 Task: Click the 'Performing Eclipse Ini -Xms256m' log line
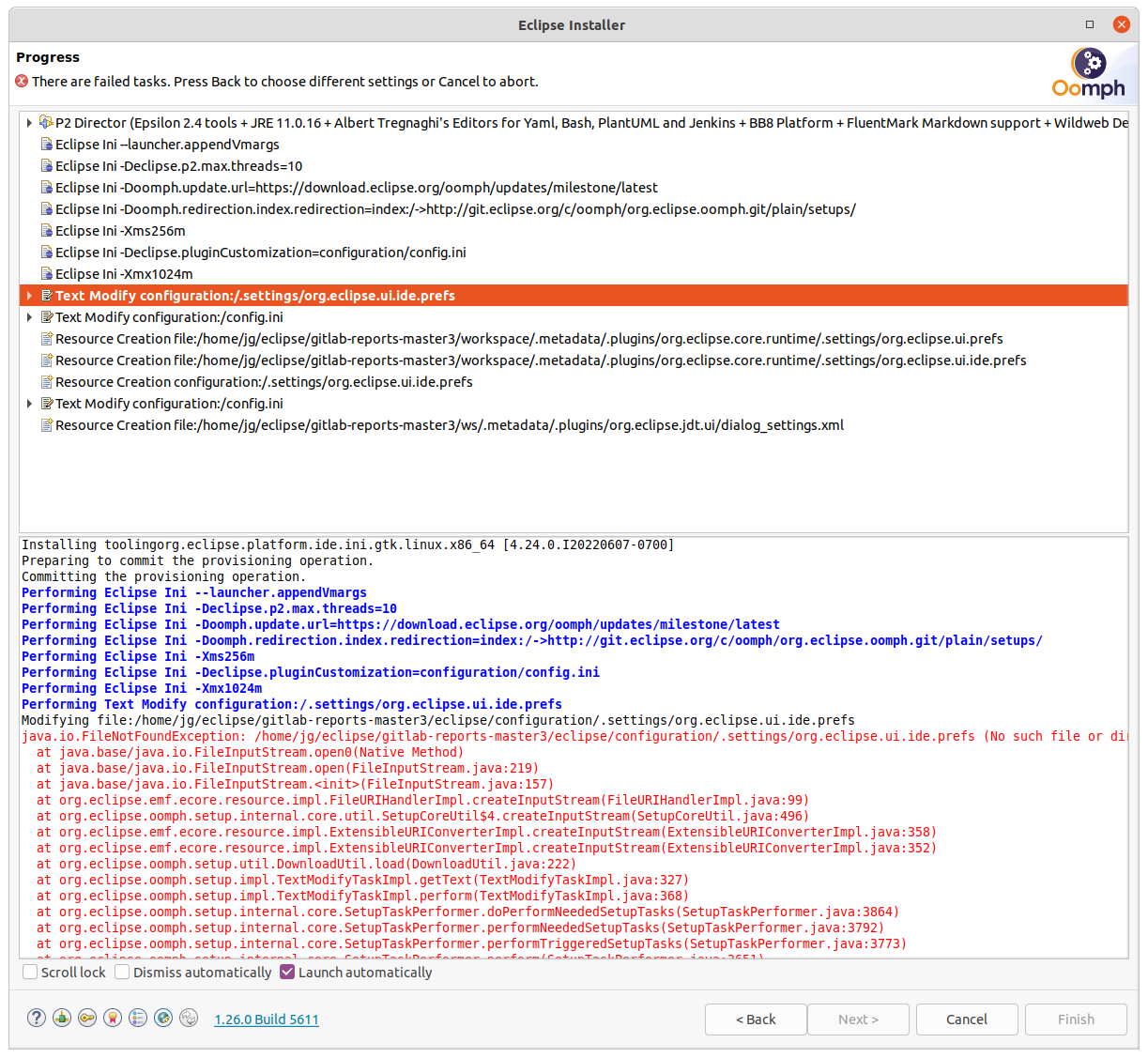138,656
